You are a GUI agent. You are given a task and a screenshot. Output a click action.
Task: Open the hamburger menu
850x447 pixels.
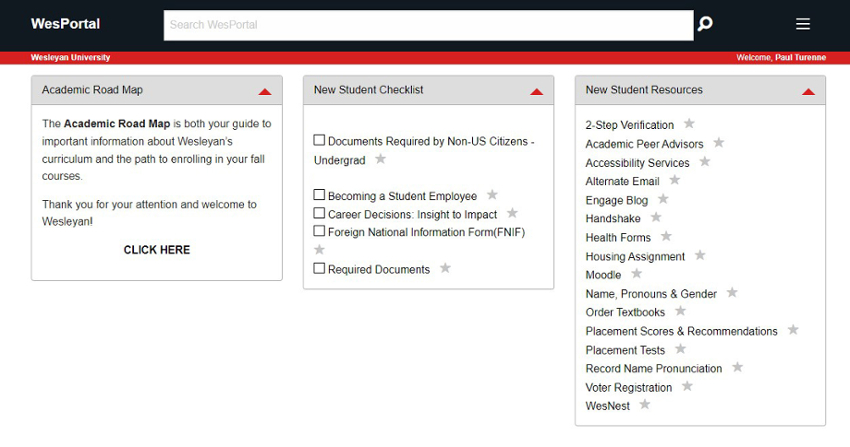pyautogui.click(x=803, y=24)
